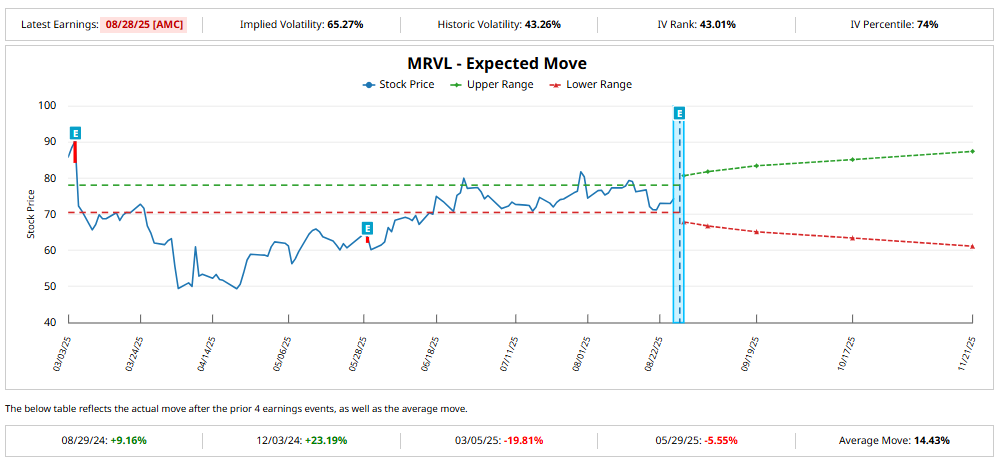
Task: Select the Latest Earnings date 08/28/25 [AMC]
Action: [x=144, y=25]
